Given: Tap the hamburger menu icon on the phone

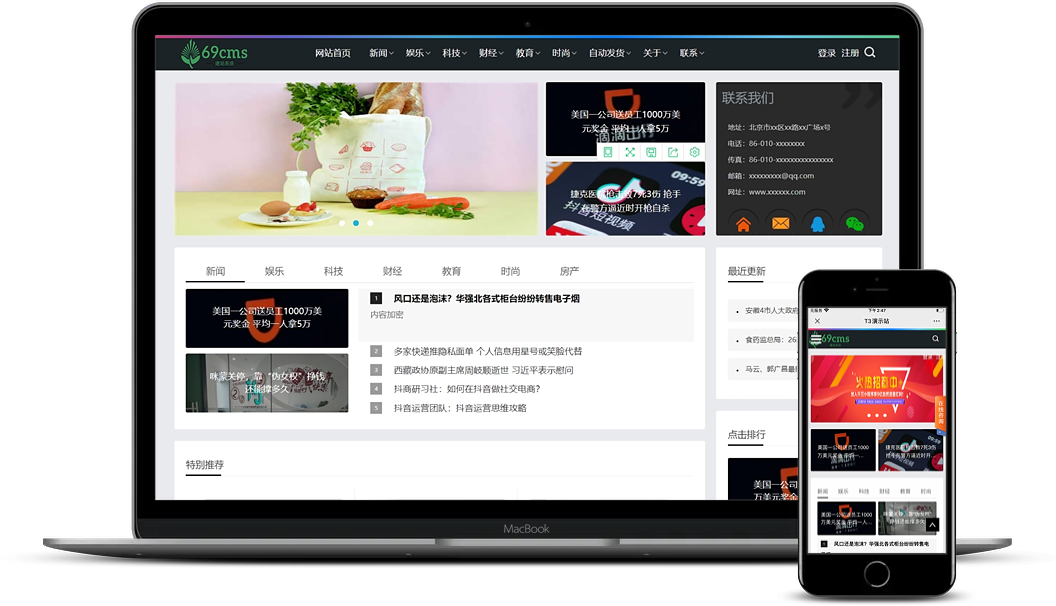Looking at the screenshot, I should tap(816, 339).
